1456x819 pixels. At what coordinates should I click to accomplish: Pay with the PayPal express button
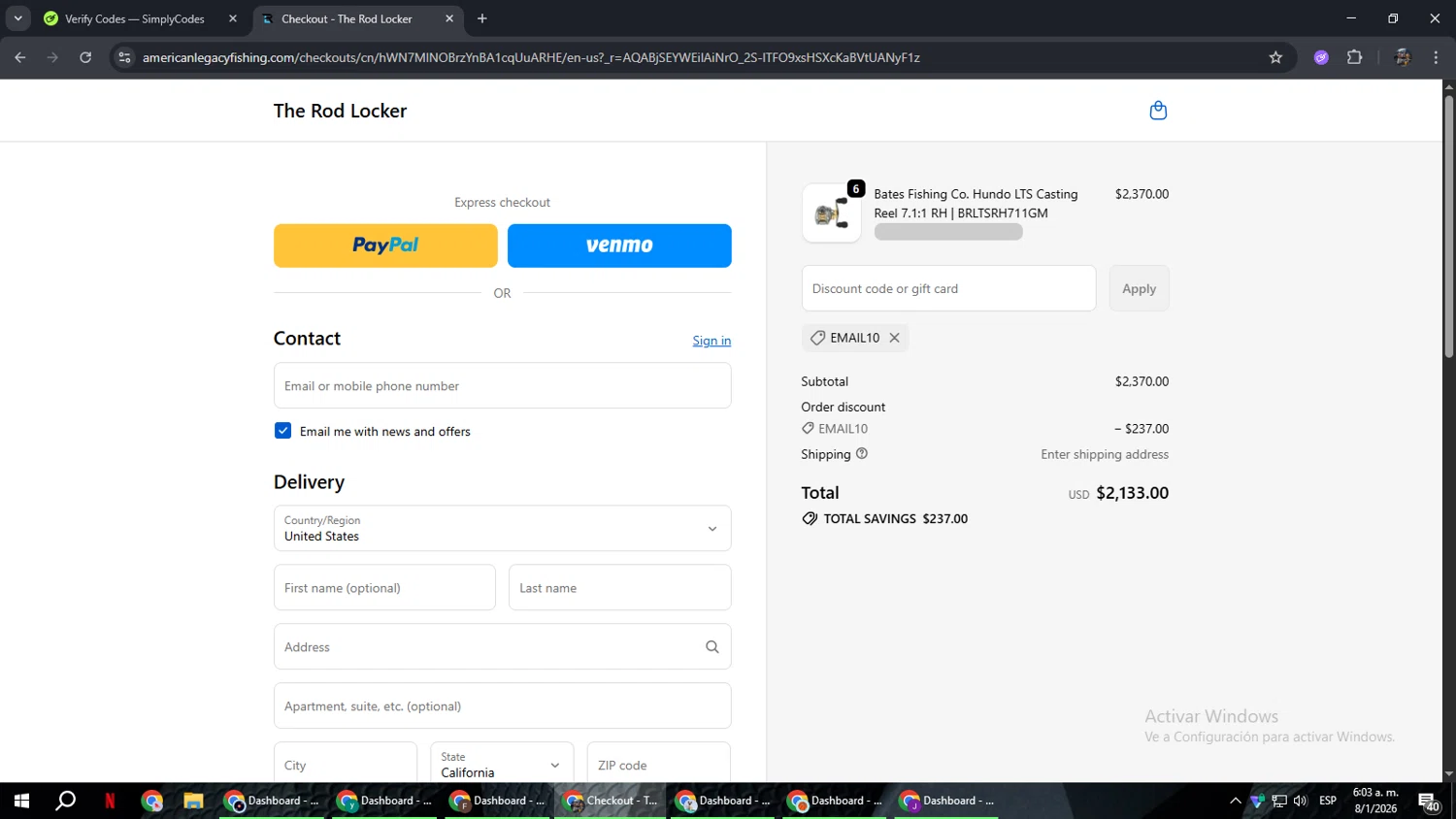point(385,246)
